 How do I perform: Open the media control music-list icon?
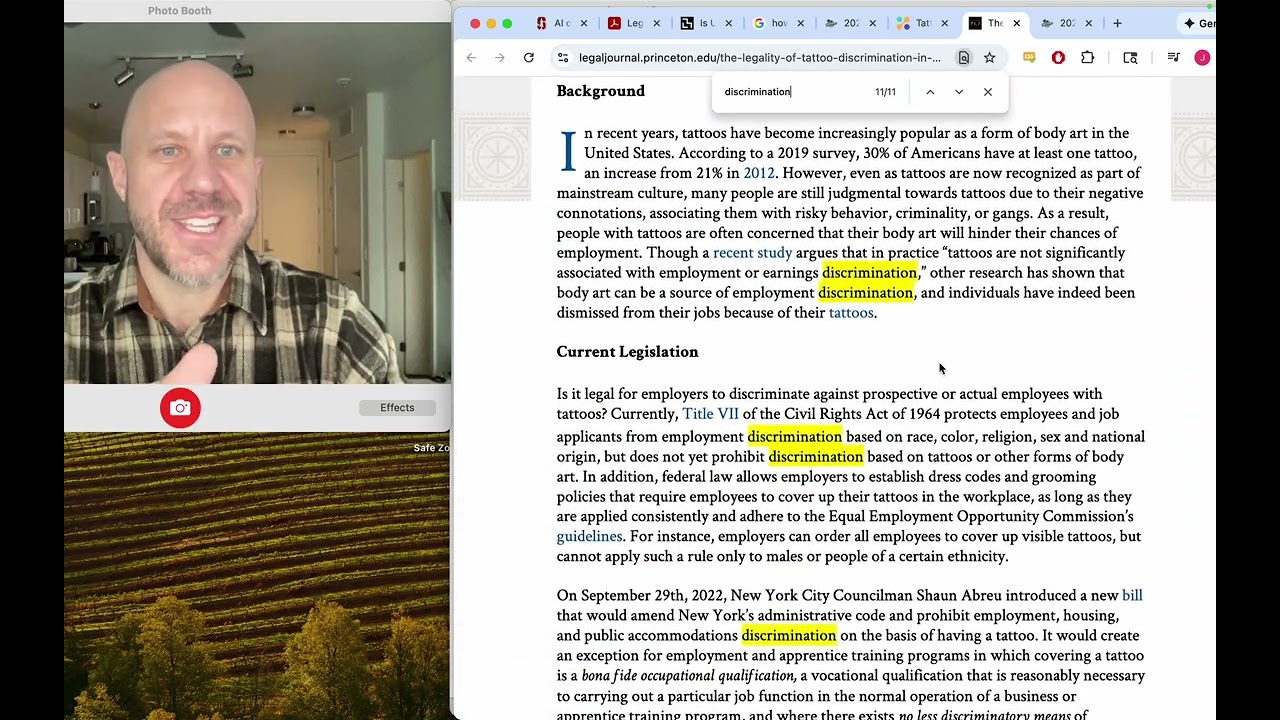(1173, 58)
